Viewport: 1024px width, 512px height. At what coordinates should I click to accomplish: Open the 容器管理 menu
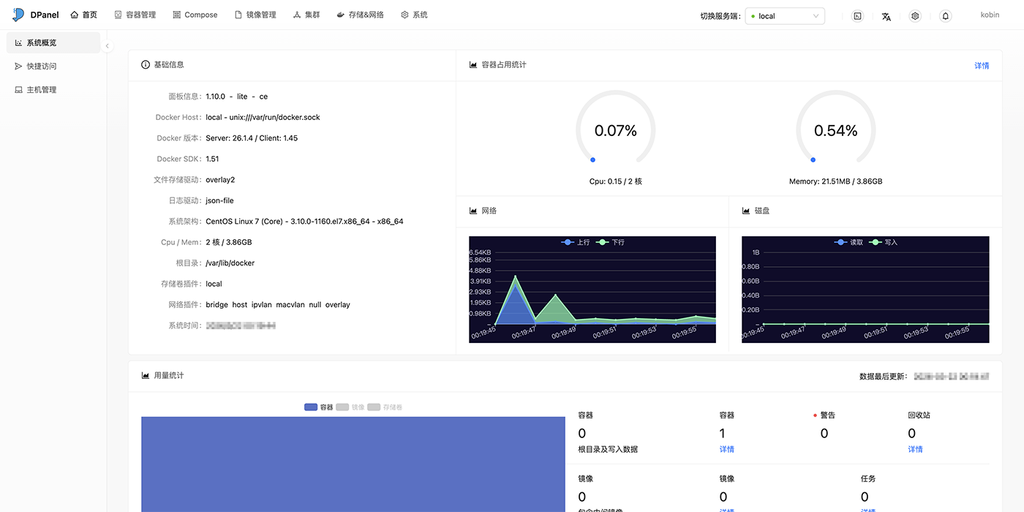click(x=135, y=14)
